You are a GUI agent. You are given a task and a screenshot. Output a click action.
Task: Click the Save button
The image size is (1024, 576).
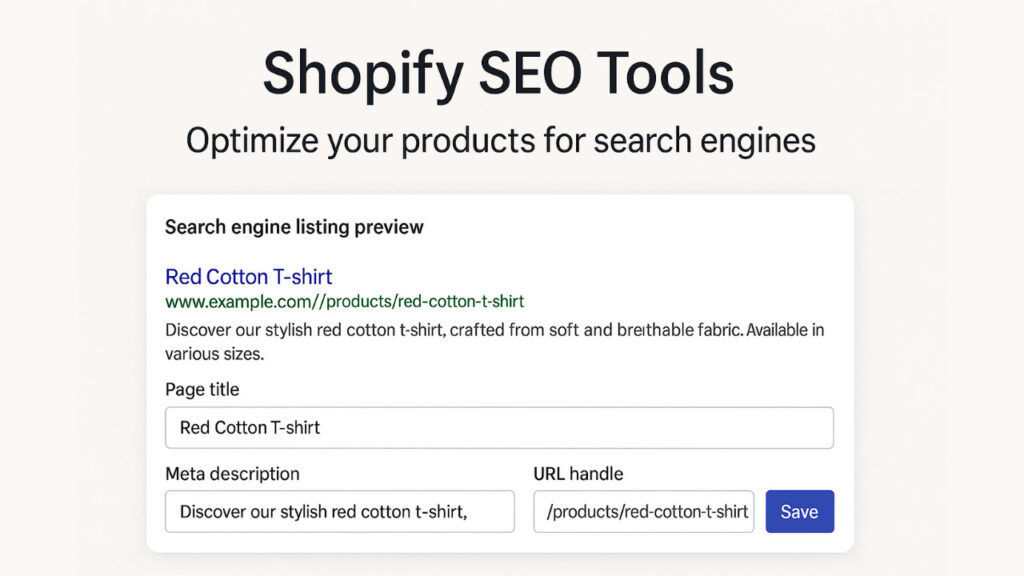(799, 511)
